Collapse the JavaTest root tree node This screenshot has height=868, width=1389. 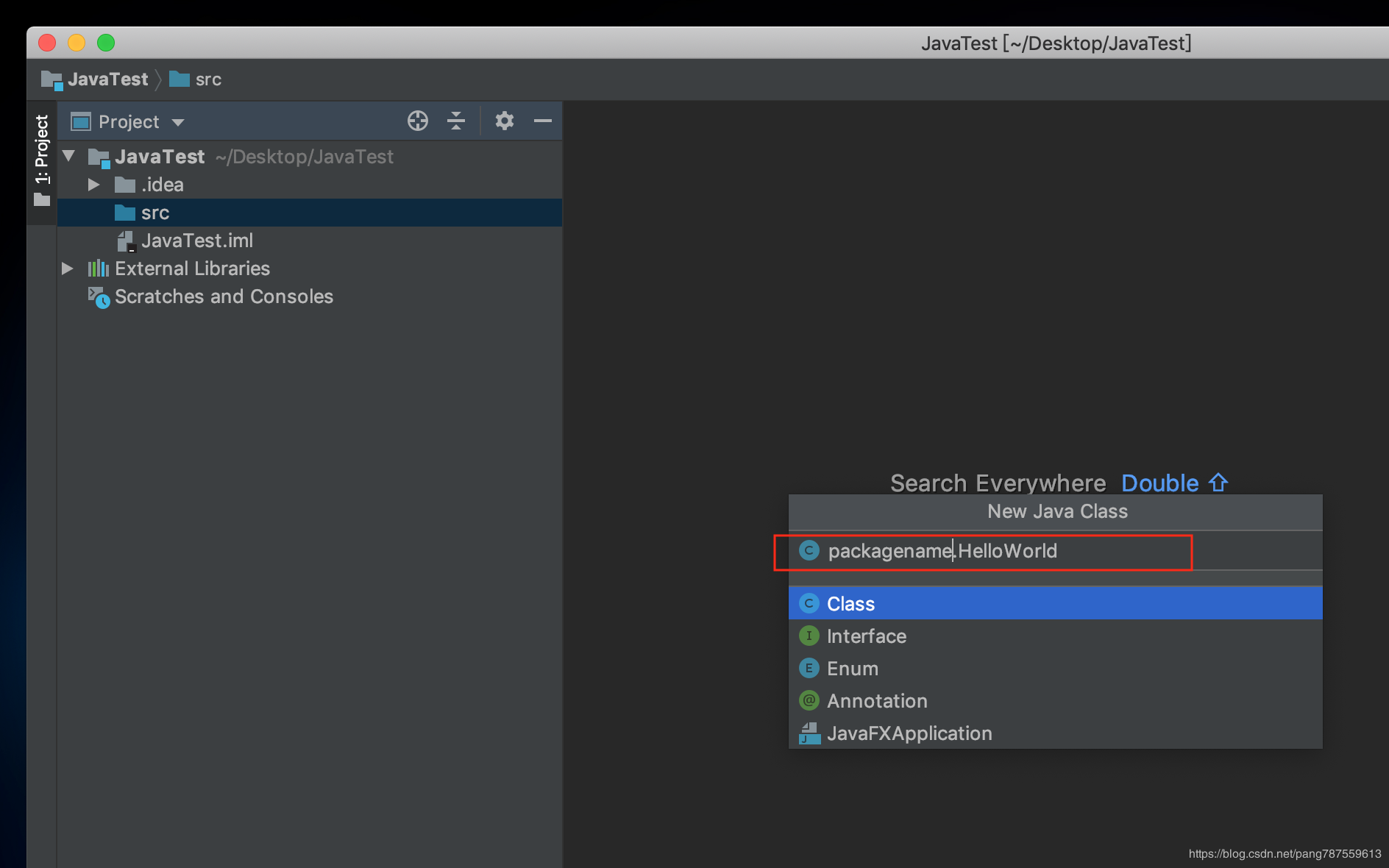pyautogui.click(x=69, y=156)
